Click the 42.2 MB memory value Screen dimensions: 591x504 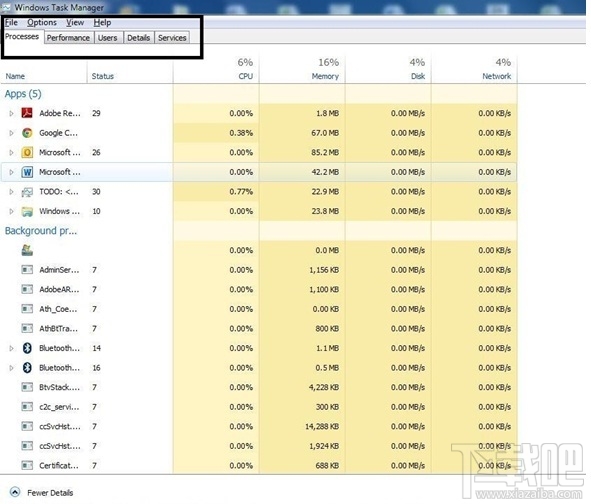[x=325, y=172]
